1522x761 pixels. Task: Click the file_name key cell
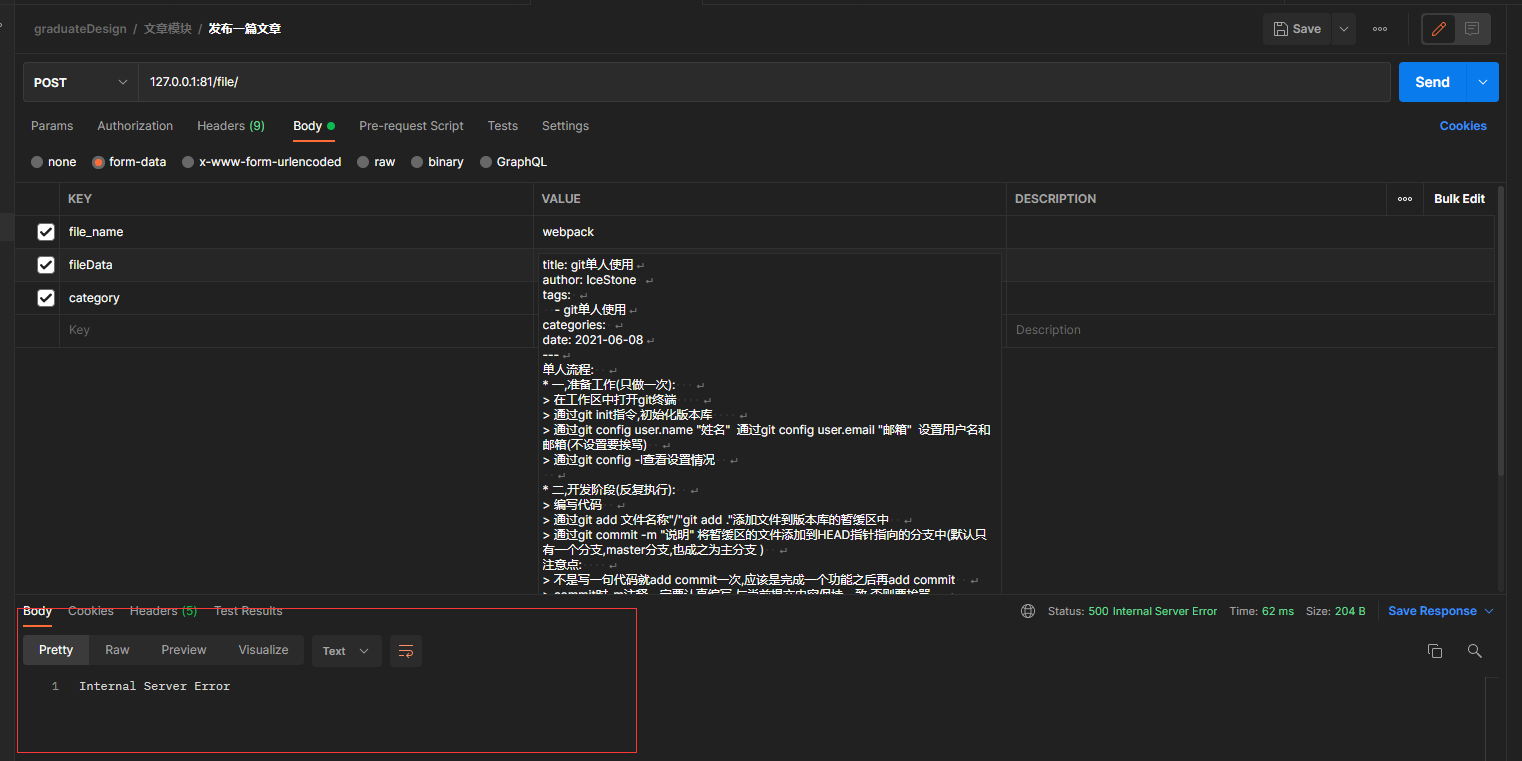(296, 232)
